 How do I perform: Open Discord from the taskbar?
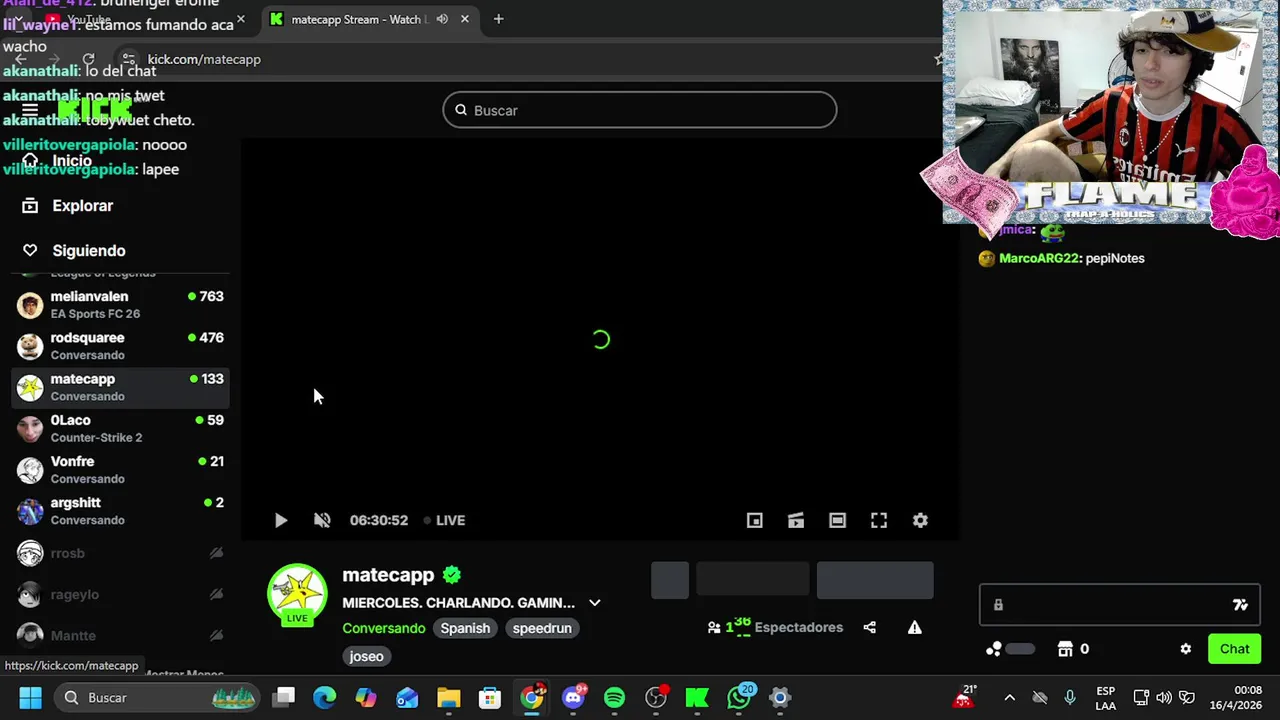click(573, 697)
